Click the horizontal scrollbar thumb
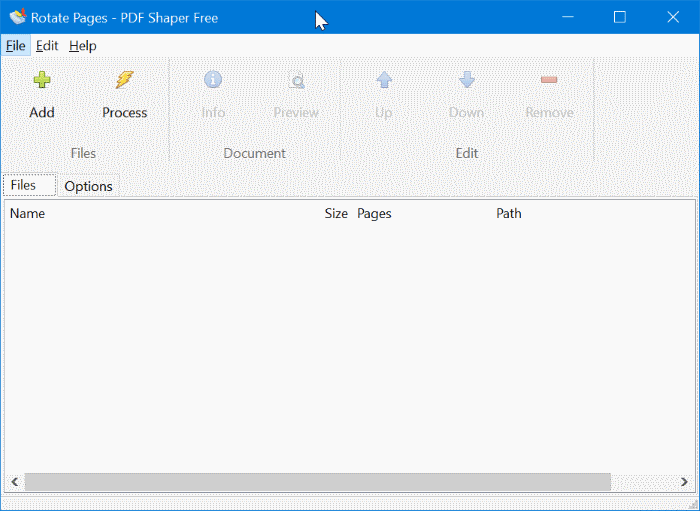 click(317, 482)
